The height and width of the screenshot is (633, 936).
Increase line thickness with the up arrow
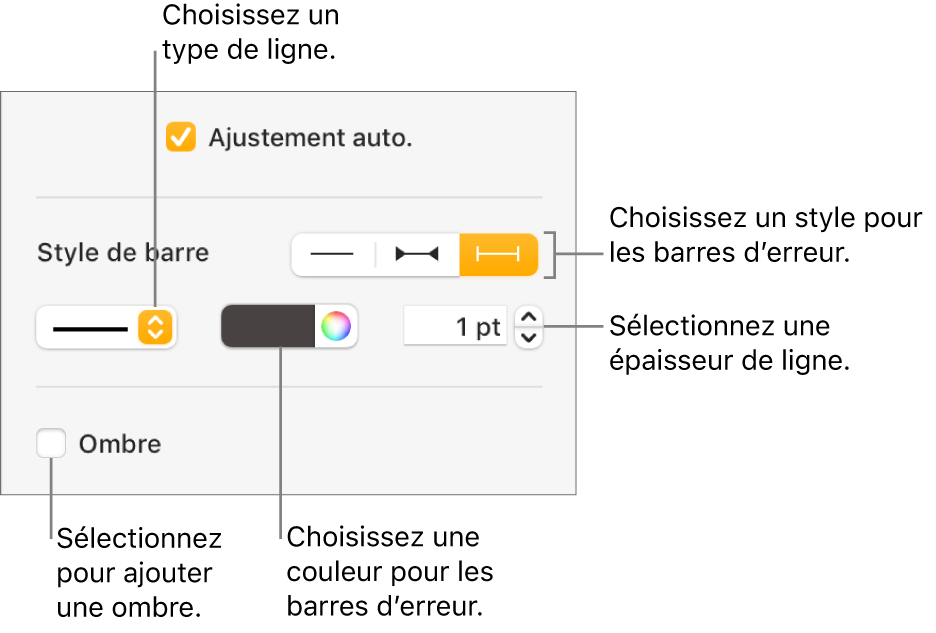coord(530,317)
